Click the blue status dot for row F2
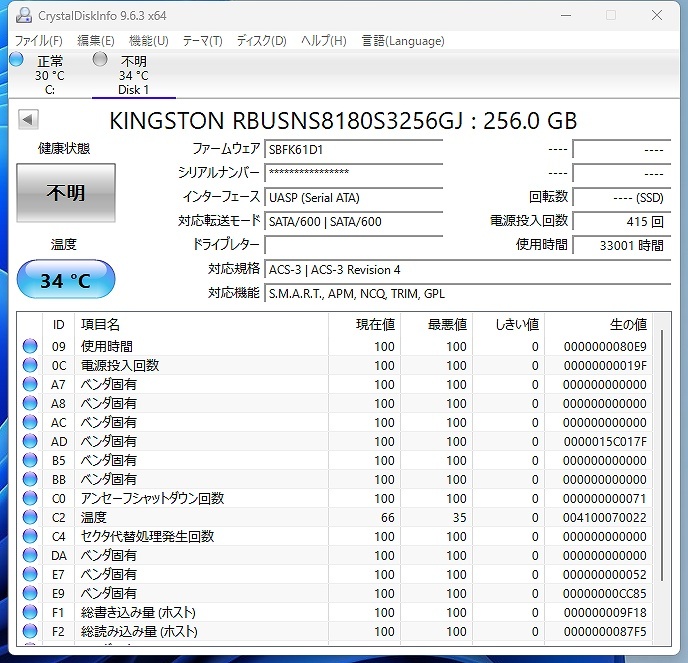This screenshot has width=688, height=663. (x=30, y=631)
